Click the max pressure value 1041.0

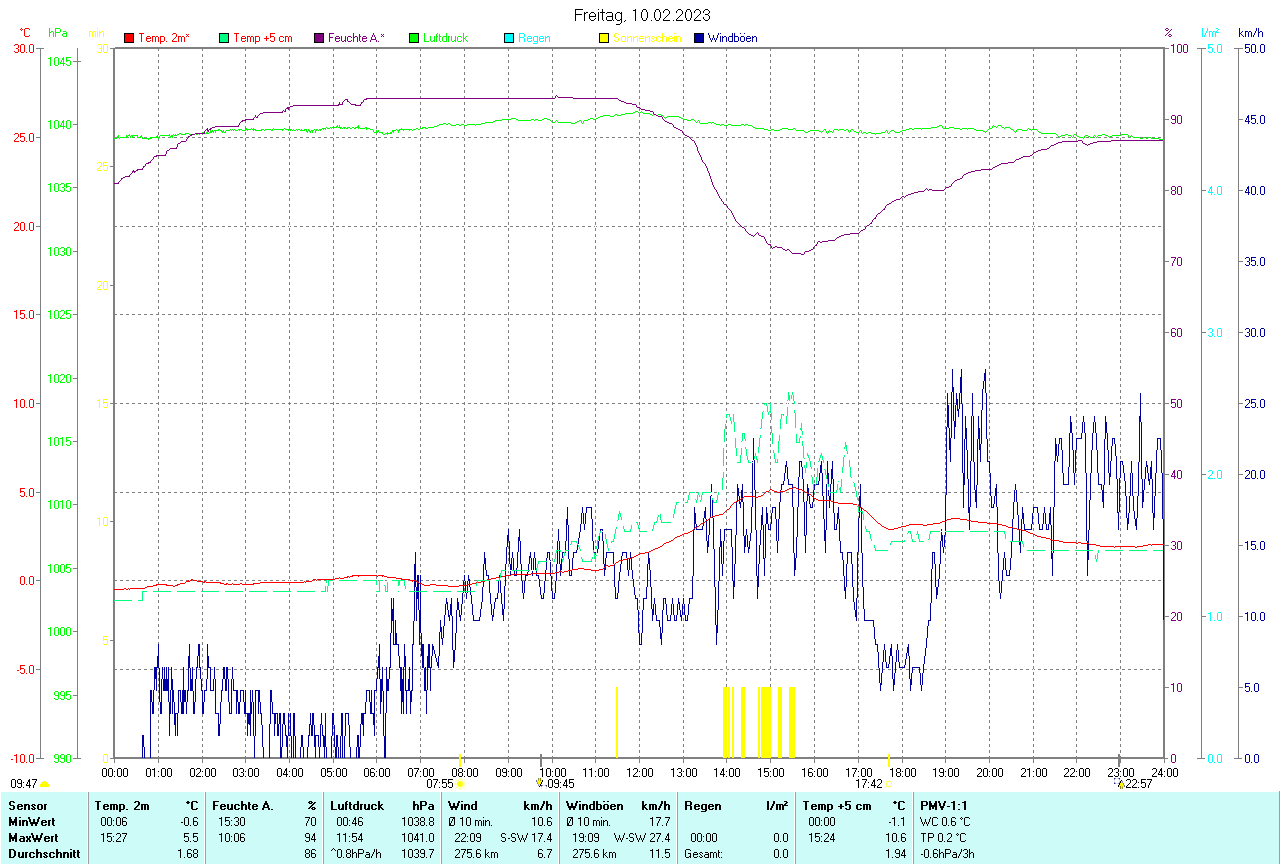(418, 837)
